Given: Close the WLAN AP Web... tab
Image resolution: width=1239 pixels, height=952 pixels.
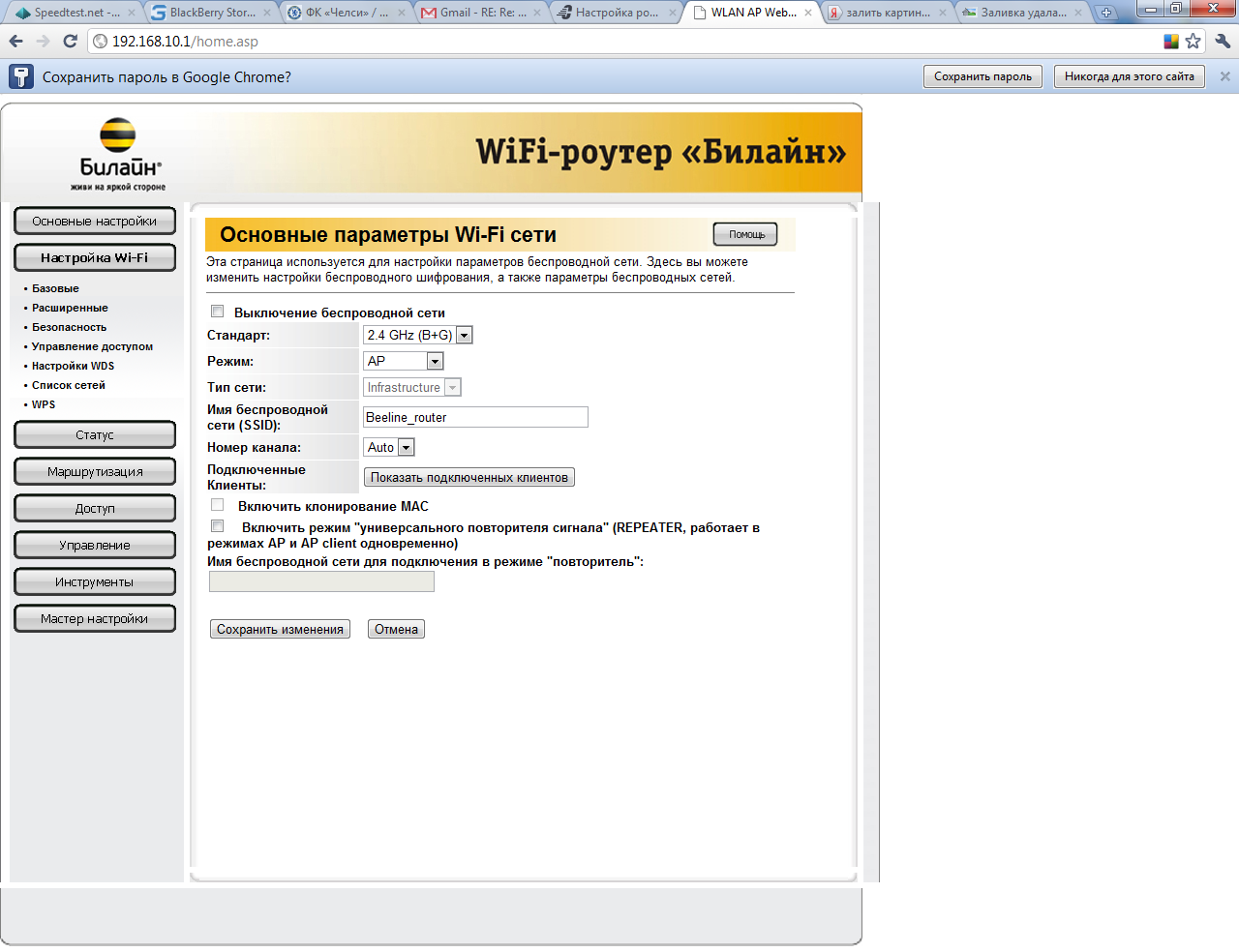Looking at the screenshot, I should click(808, 13).
